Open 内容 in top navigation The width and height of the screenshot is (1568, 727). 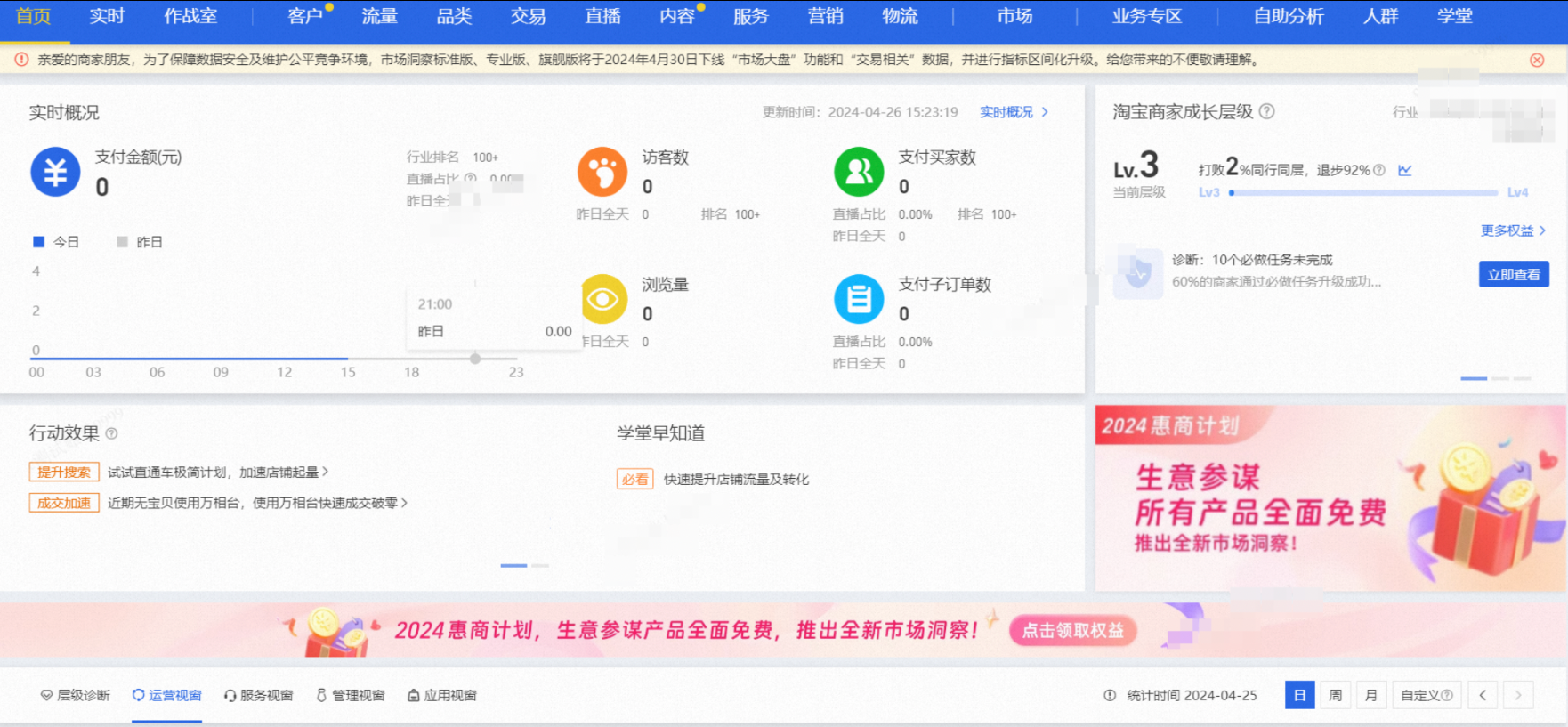[676, 16]
